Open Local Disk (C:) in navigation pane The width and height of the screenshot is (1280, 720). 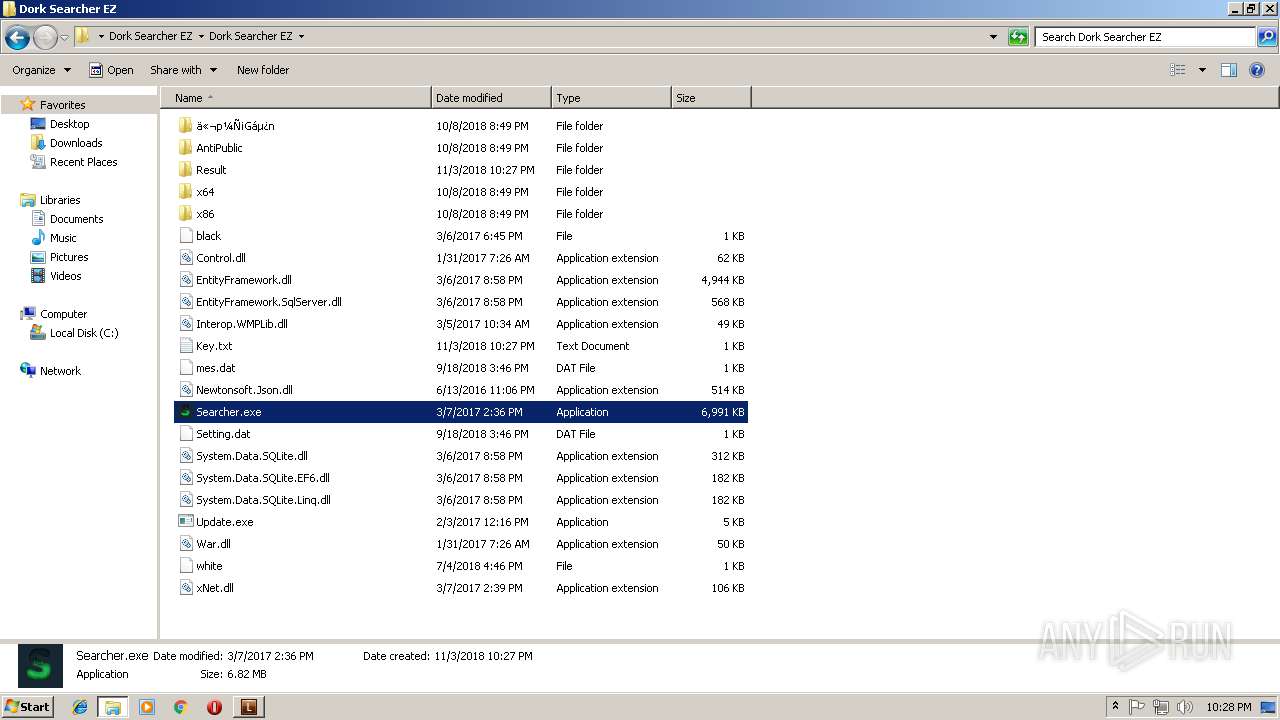(x=84, y=333)
